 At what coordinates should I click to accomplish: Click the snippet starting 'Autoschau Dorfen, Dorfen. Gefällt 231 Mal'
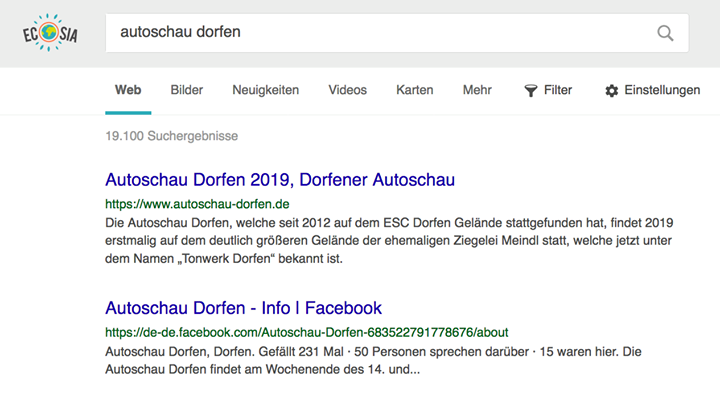(373, 360)
